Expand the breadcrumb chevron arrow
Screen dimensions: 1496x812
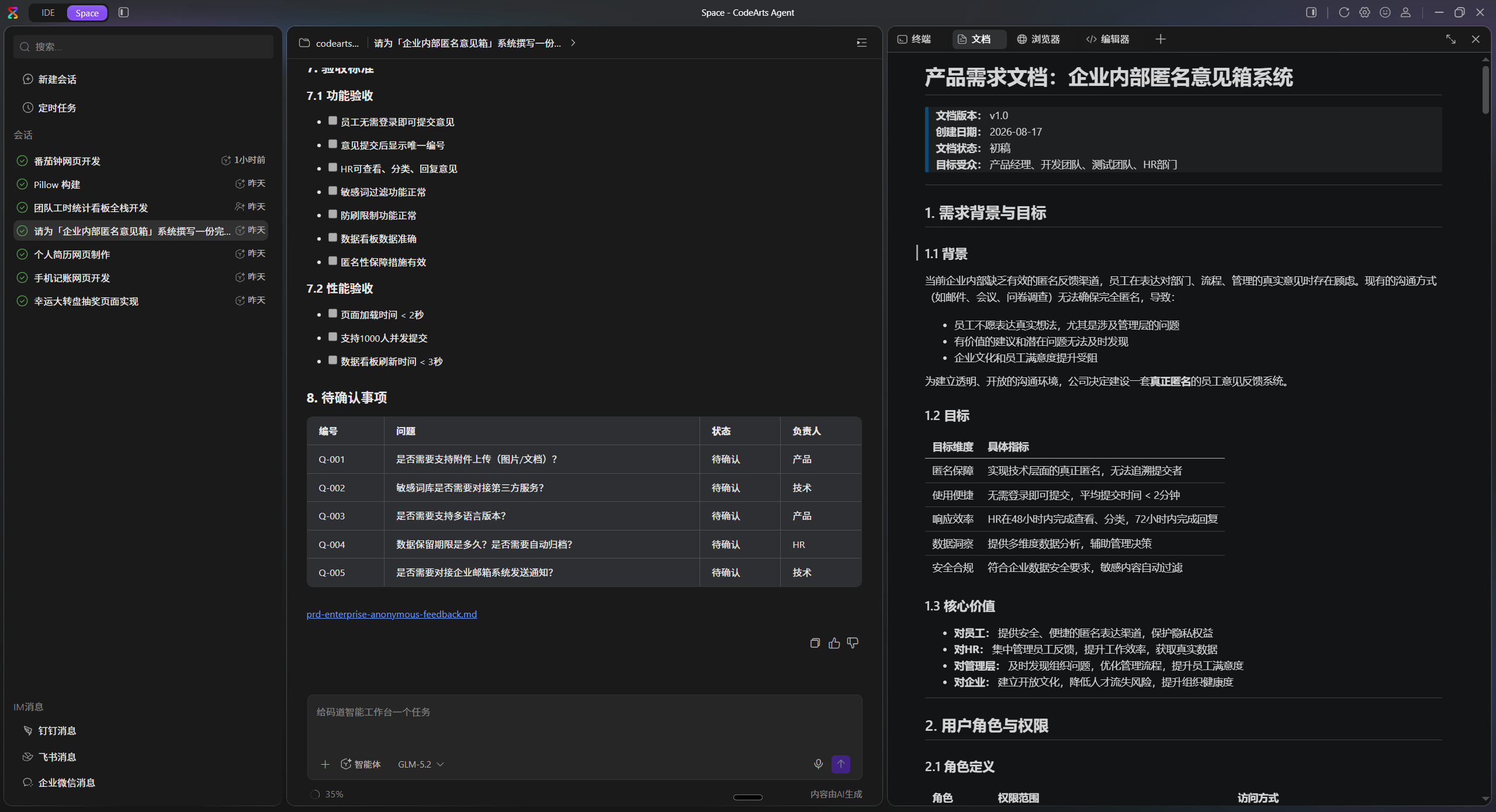pos(573,43)
